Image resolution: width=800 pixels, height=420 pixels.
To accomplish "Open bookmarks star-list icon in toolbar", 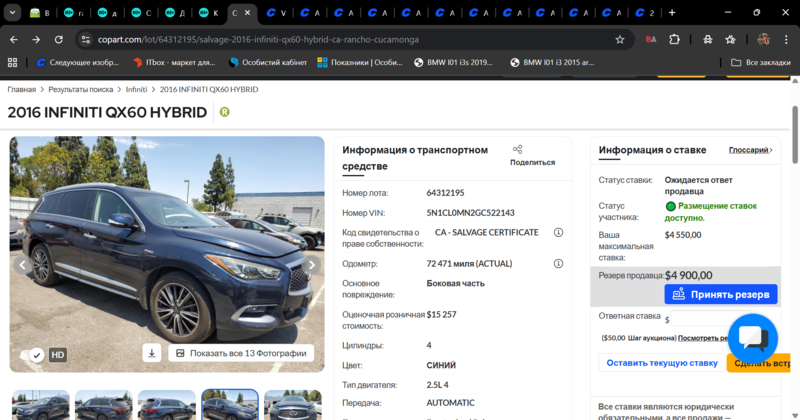I will click(x=730, y=39).
